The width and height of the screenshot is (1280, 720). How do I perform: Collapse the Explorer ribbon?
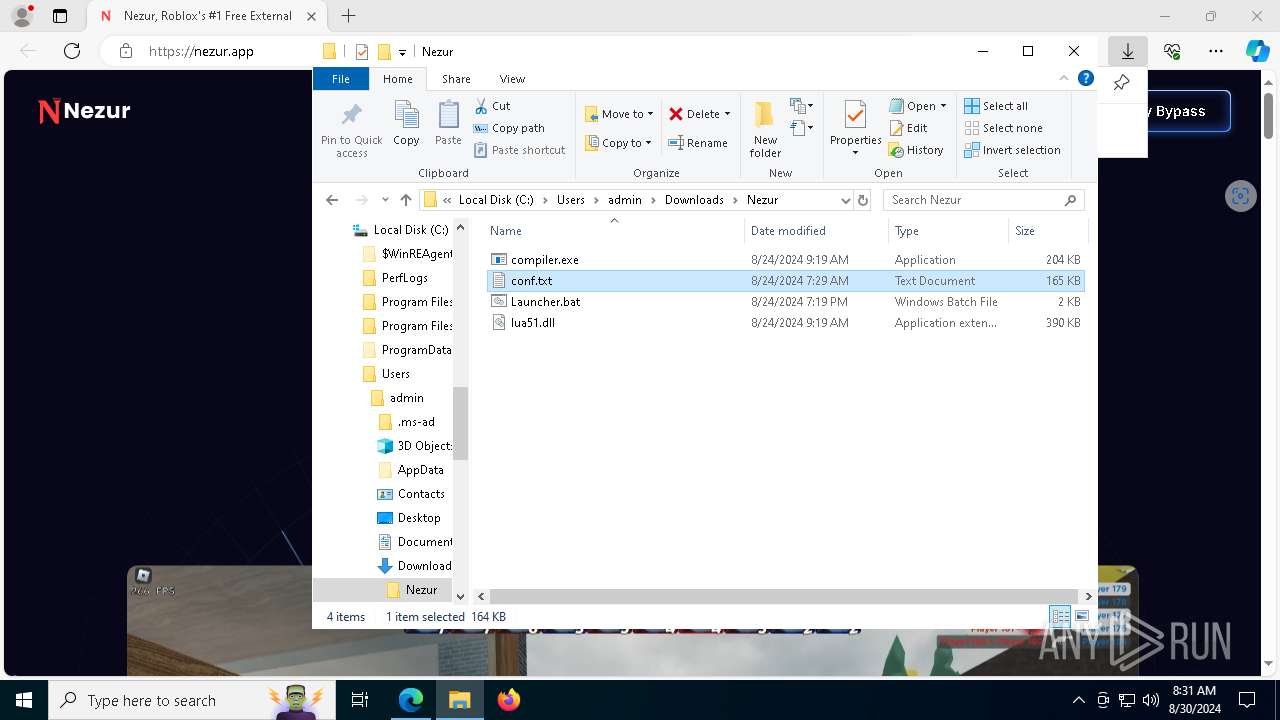tap(1063, 78)
